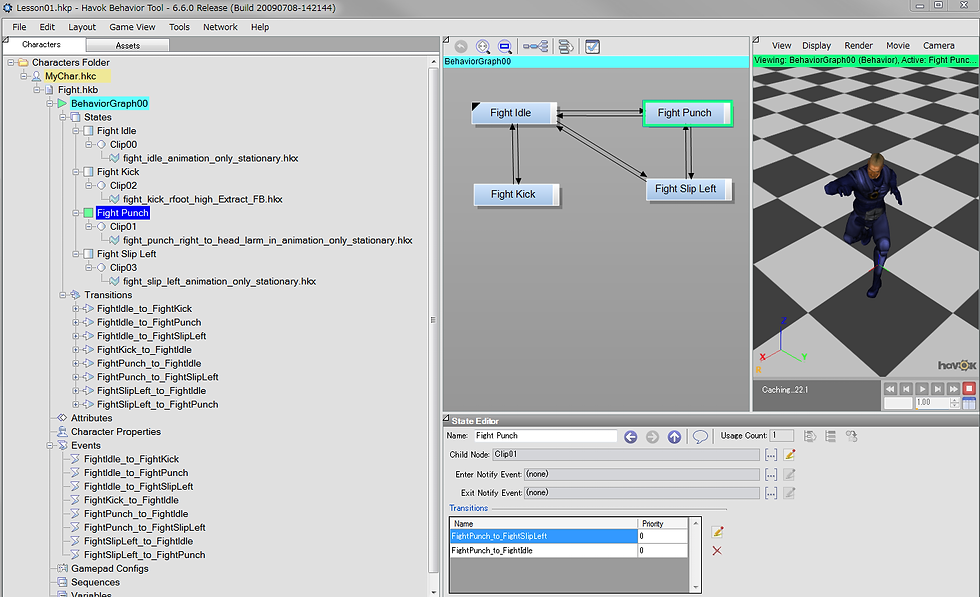Browse for Enter Notify Event with ellipsis
The image size is (980, 597).
point(771,474)
